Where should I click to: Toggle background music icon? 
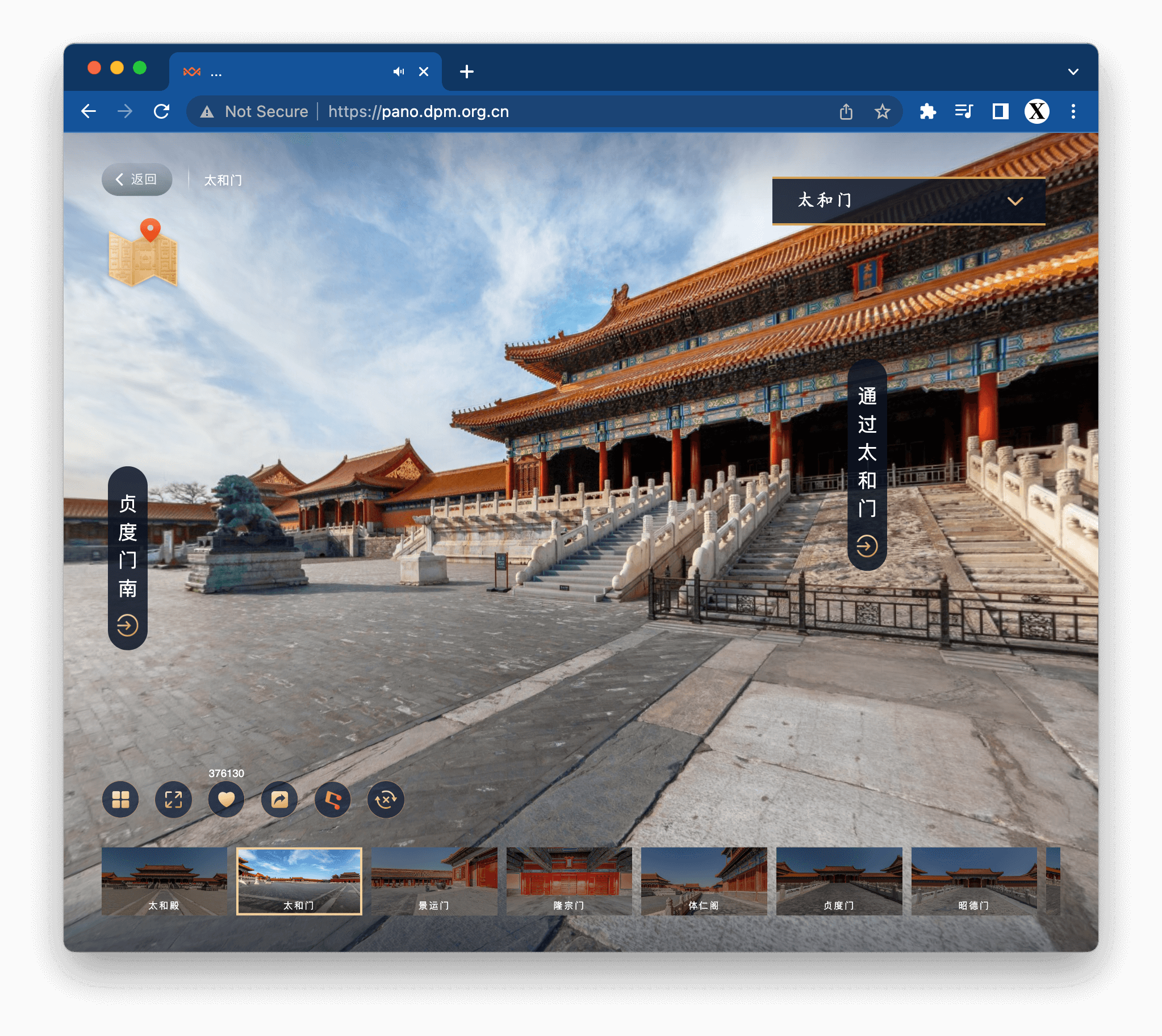332,800
